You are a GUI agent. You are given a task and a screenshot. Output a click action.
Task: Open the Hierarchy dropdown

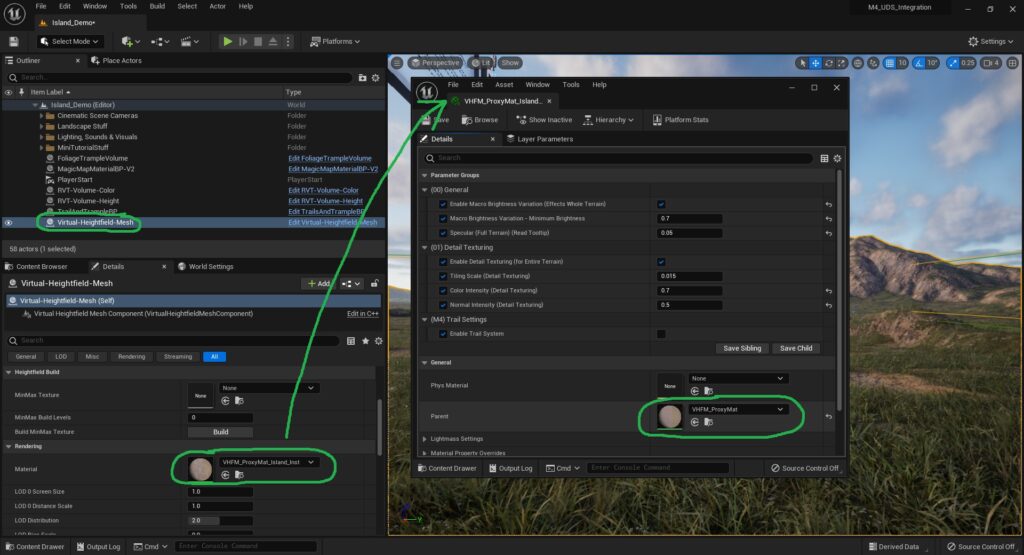[x=608, y=120]
